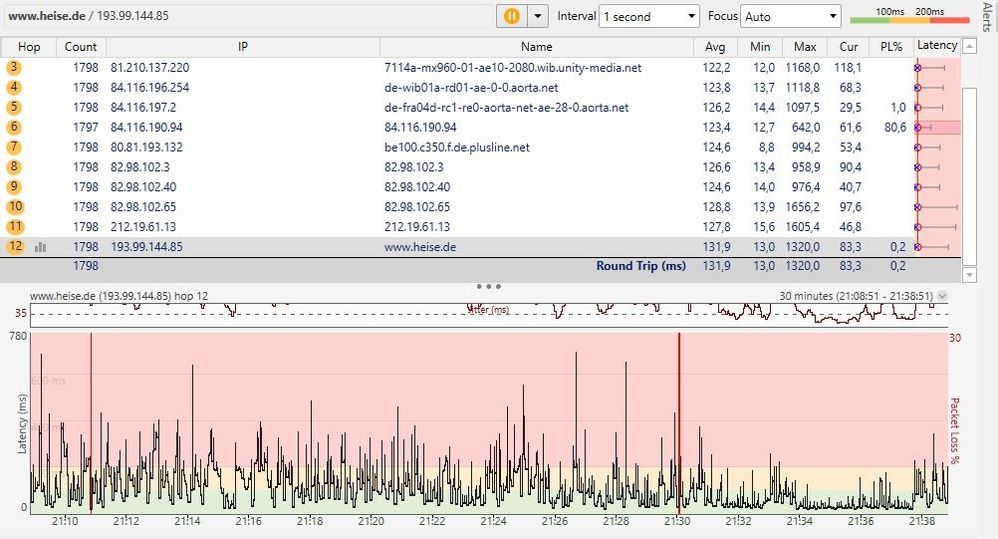
Task: Select hop 8 orange number icon
Action: pos(13,167)
